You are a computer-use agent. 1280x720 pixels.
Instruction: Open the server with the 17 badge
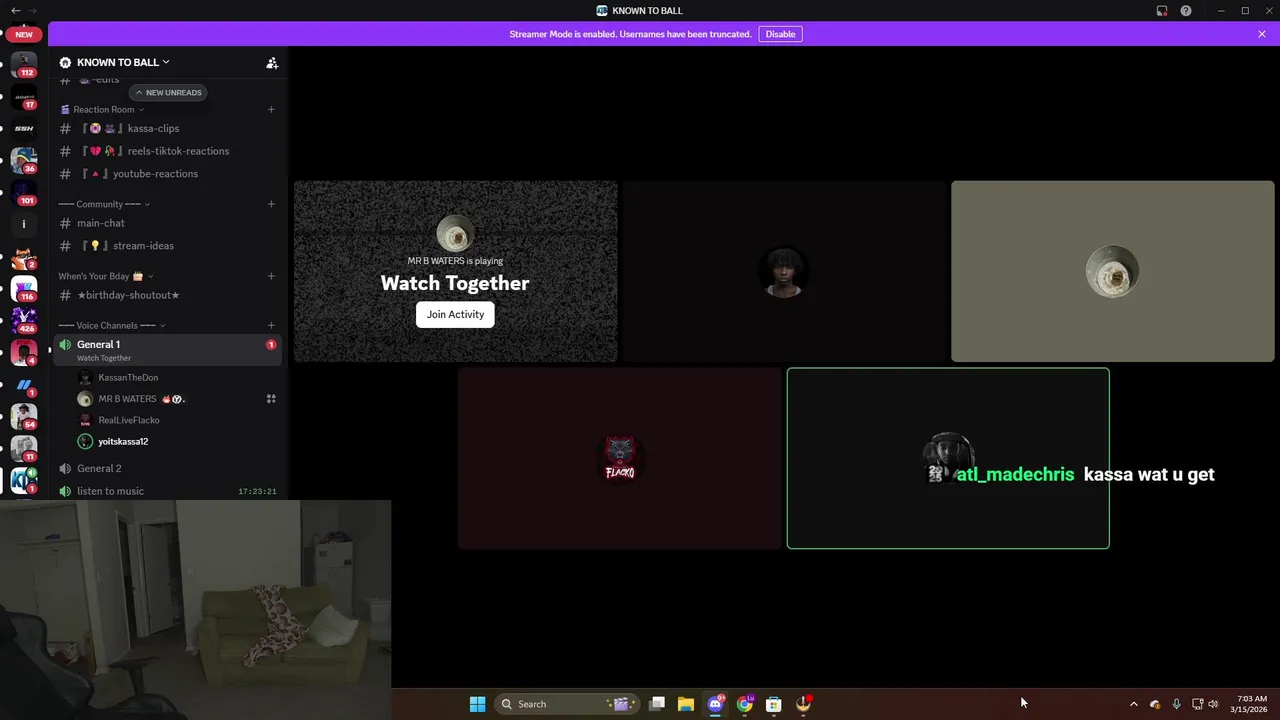pyautogui.click(x=24, y=97)
